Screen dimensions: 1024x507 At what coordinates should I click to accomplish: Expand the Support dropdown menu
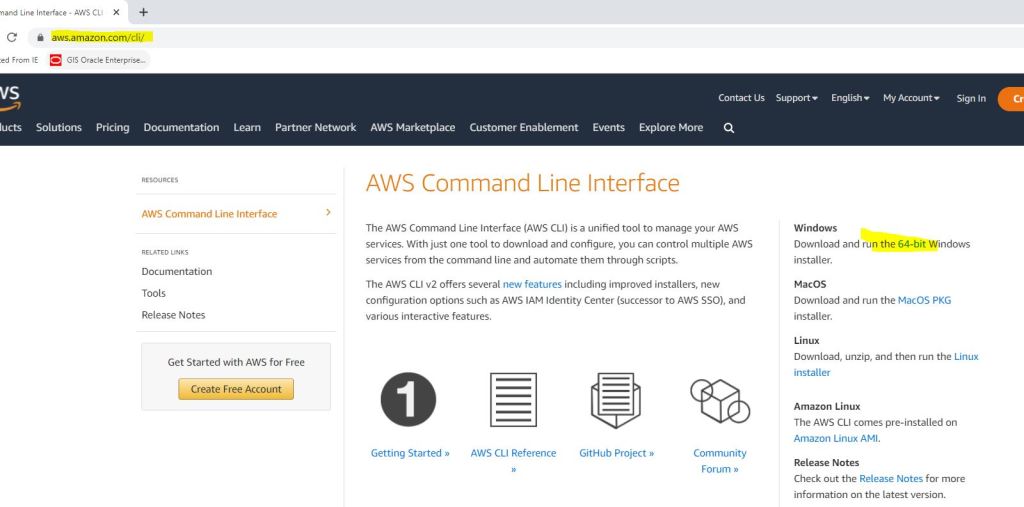pos(796,98)
